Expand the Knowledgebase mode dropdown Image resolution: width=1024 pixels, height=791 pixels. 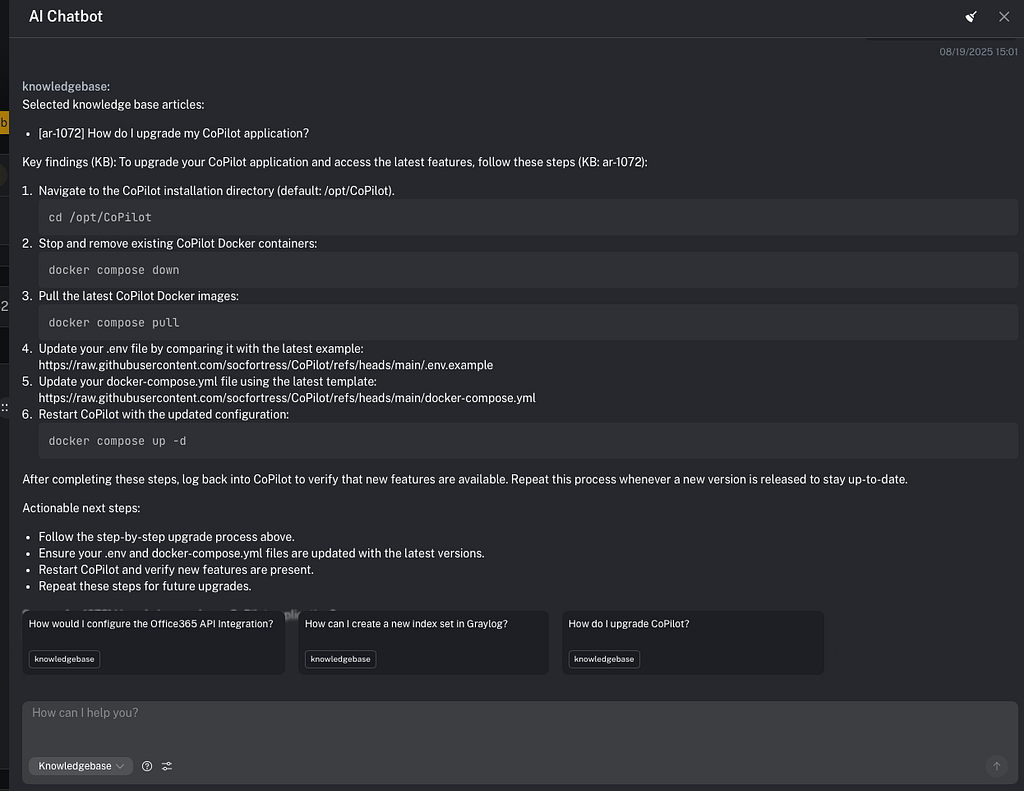coord(80,766)
